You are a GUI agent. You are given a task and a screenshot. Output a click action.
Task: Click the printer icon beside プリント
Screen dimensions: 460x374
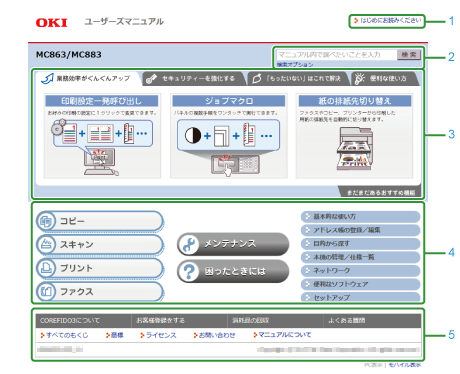[x=46, y=268]
